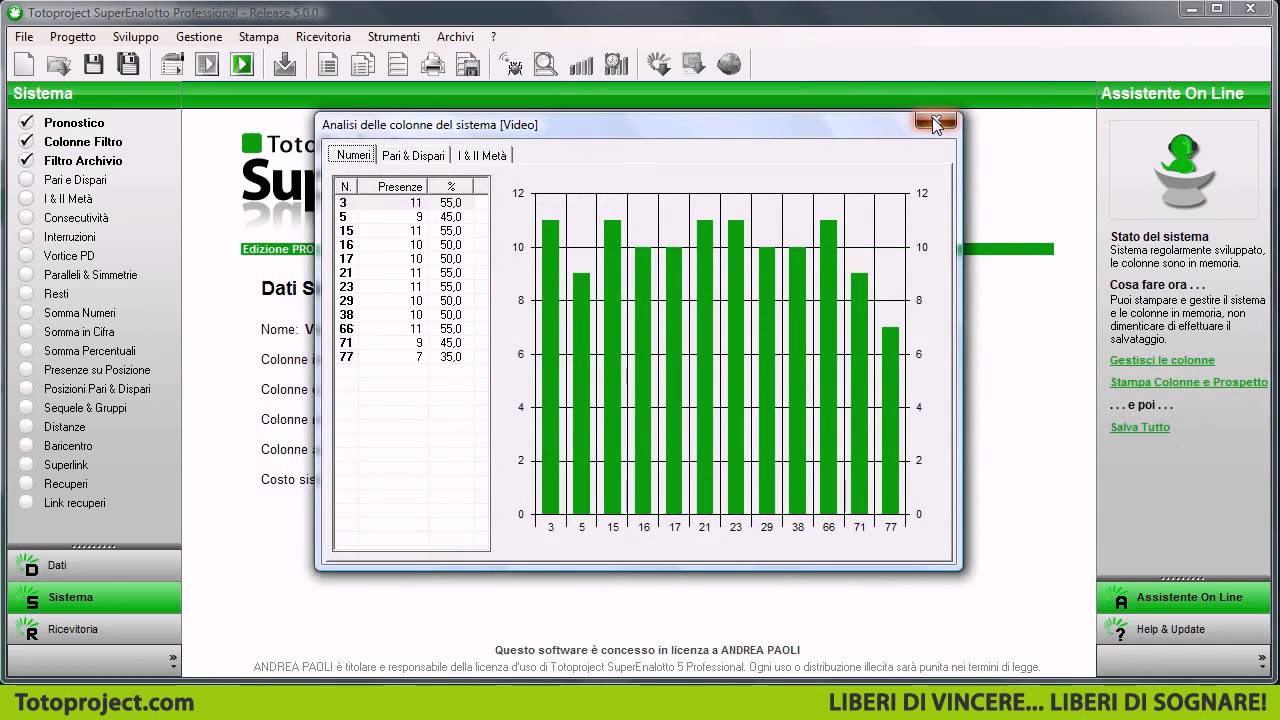Open the Ricevitoria menu
This screenshot has height=720, width=1280.
(323, 37)
